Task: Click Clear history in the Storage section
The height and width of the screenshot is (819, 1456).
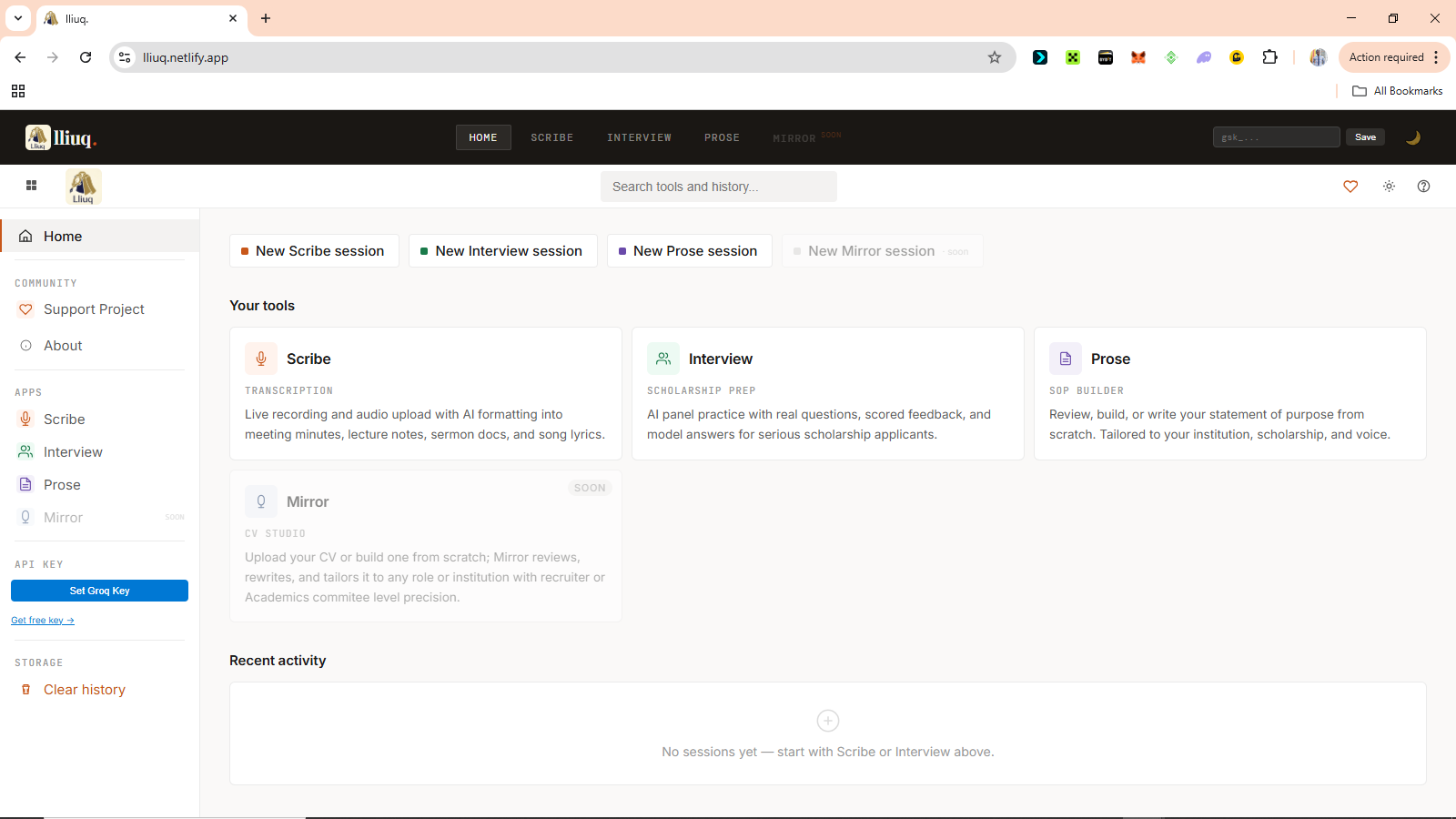Action: 100,690
